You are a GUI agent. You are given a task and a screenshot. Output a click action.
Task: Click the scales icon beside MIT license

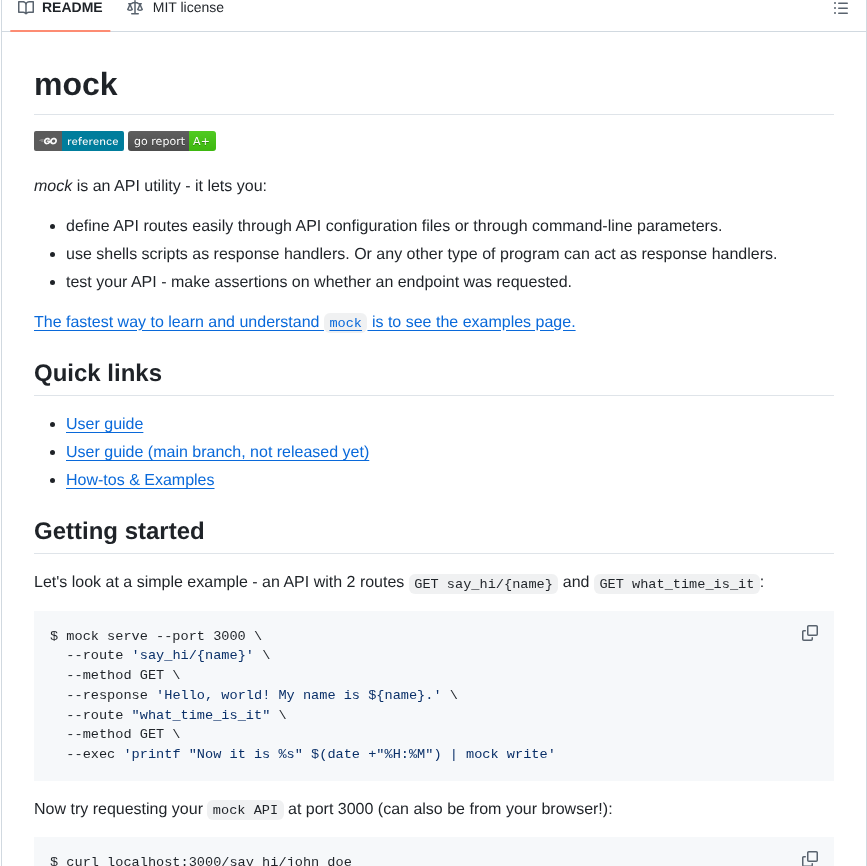[134, 8]
